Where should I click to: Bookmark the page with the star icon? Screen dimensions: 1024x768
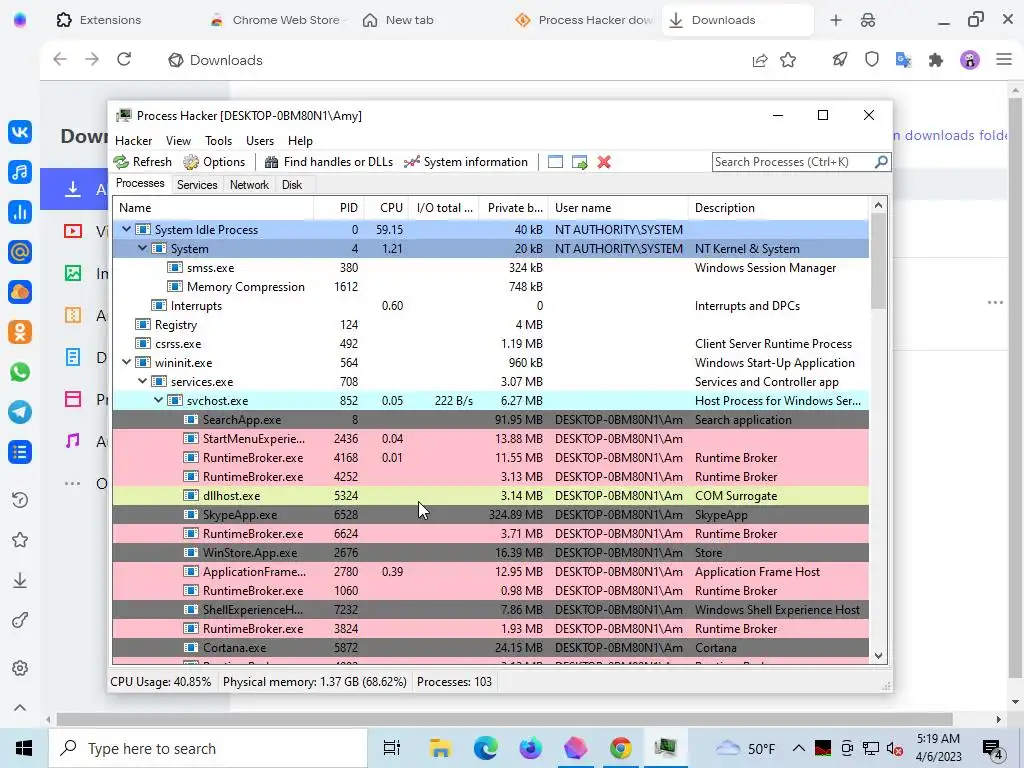pyautogui.click(x=788, y=60)
